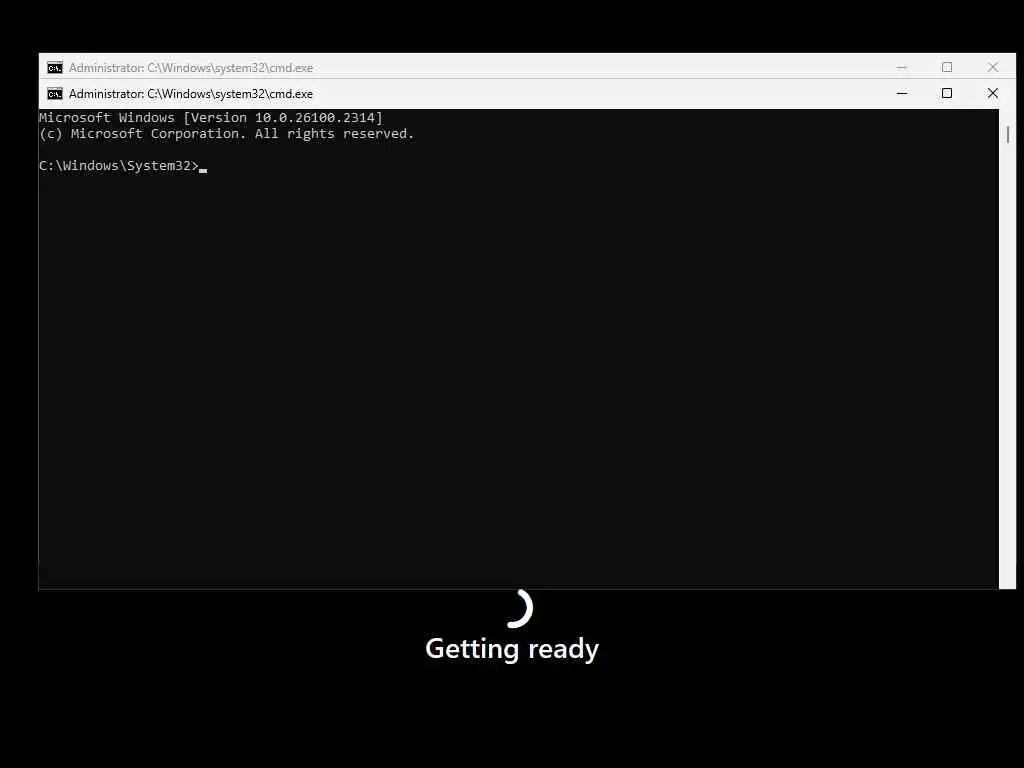Image resolution: width=1024 pixels, height=768 pixels.
Task: Click the vertical scrollbar thumb in the console
Action: tap(1008, 135)
